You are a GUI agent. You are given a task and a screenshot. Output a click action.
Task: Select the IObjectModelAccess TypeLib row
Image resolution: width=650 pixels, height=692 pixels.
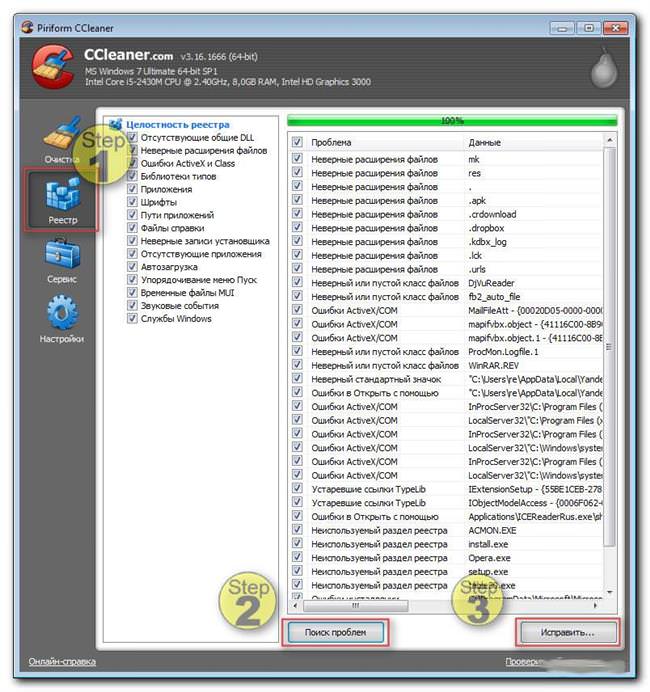[445, 503]
